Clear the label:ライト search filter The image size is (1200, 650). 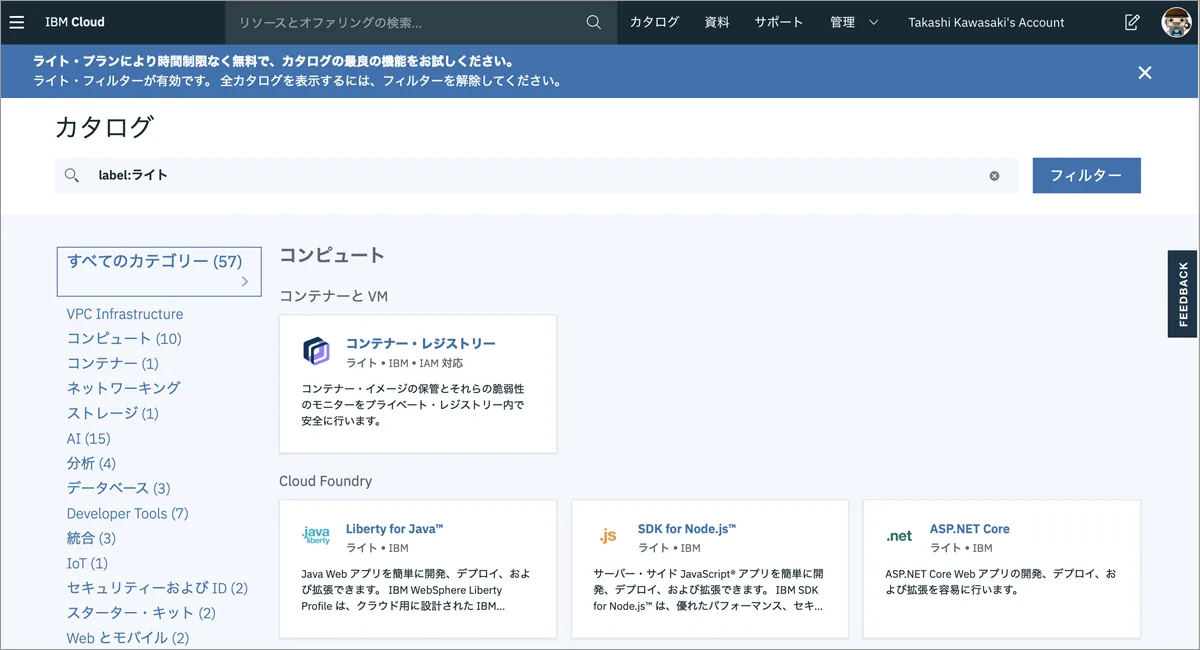tap(994, 176)
